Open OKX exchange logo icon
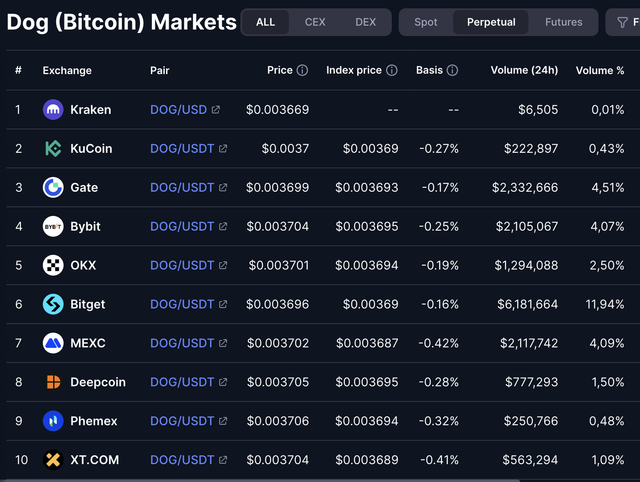 (53, 265)
